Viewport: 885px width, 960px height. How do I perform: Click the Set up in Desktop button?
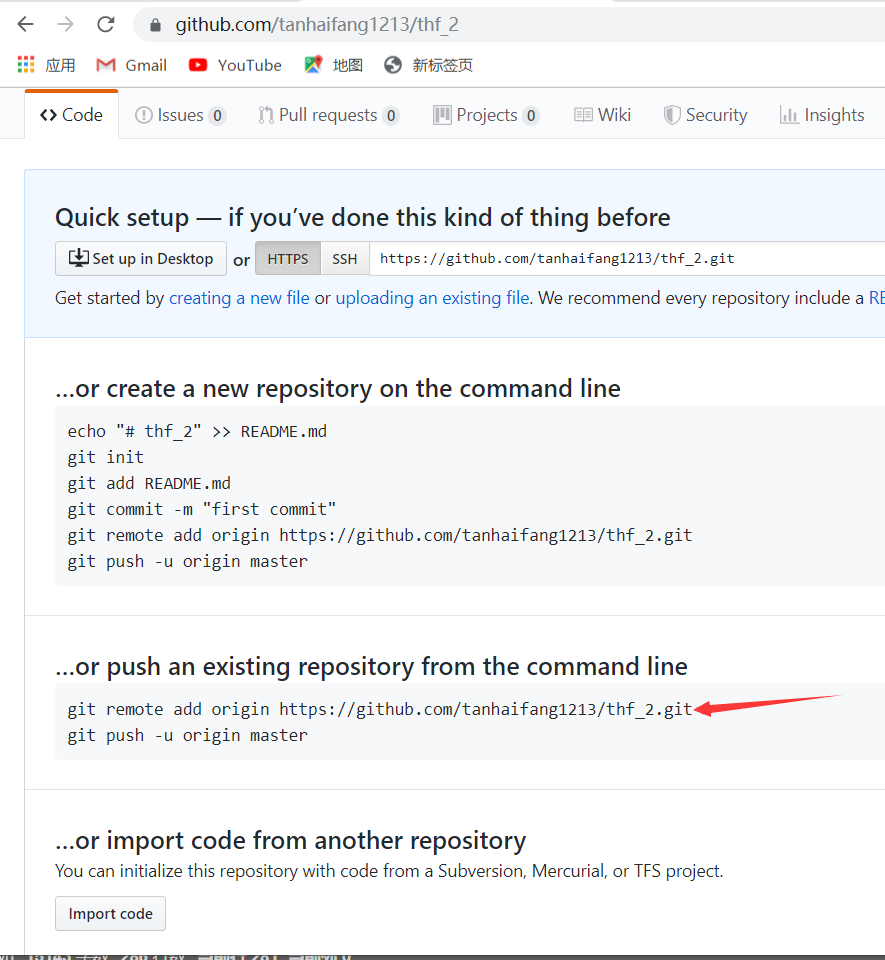[141, 258]
